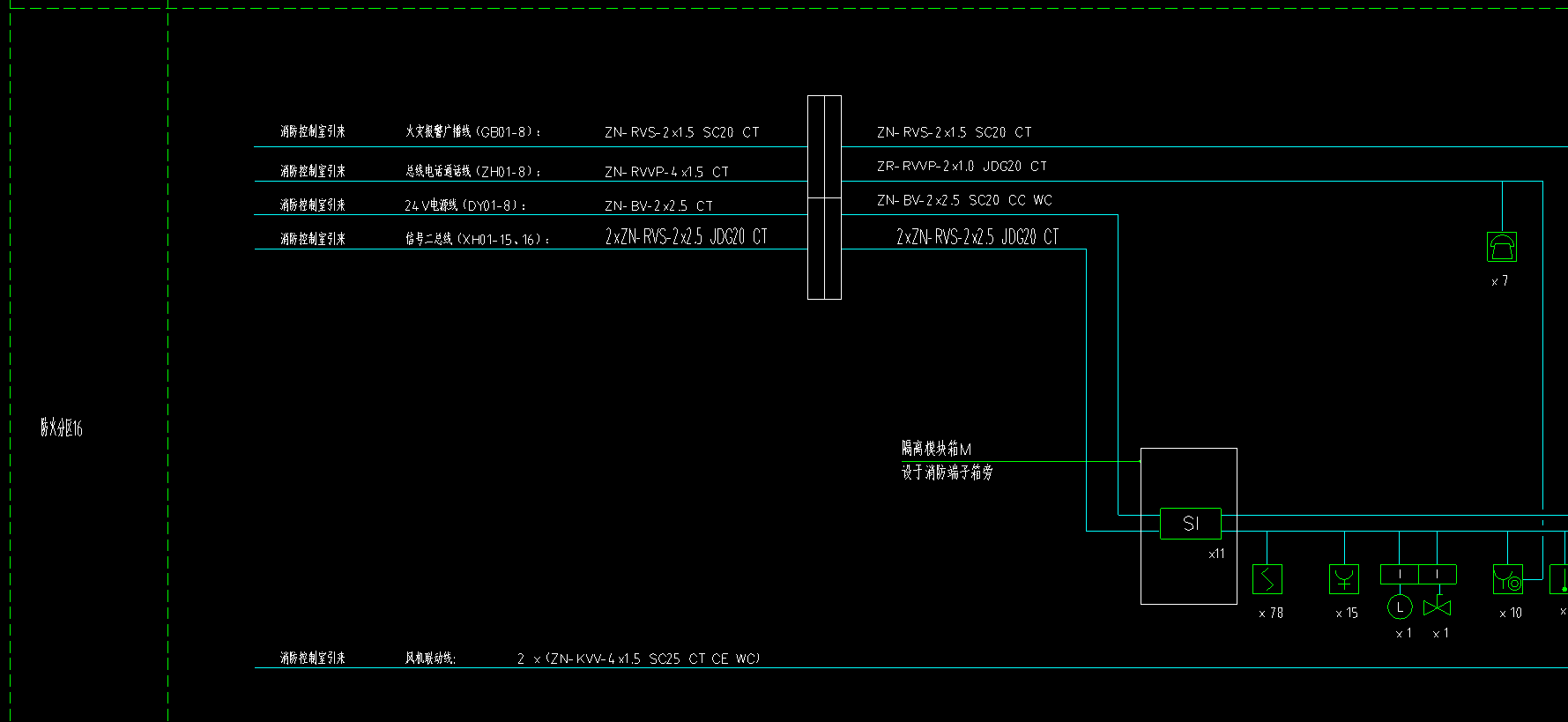The width and height of the screenshot is (1568, 722).
Task: Select the x1 count under the L circle
Action: (x=1403, y=633)
